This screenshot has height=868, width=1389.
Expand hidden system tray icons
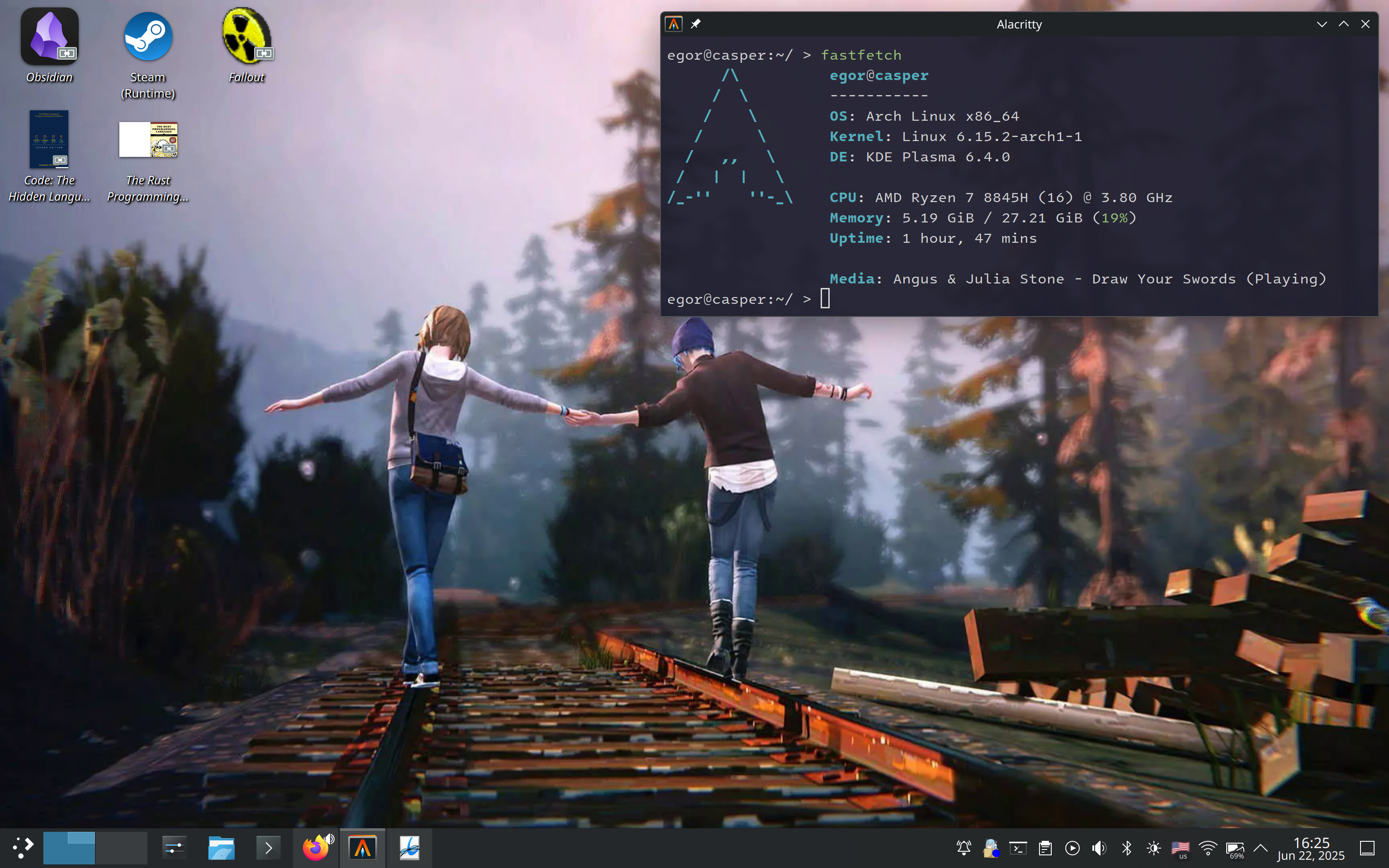(1261, 847)
